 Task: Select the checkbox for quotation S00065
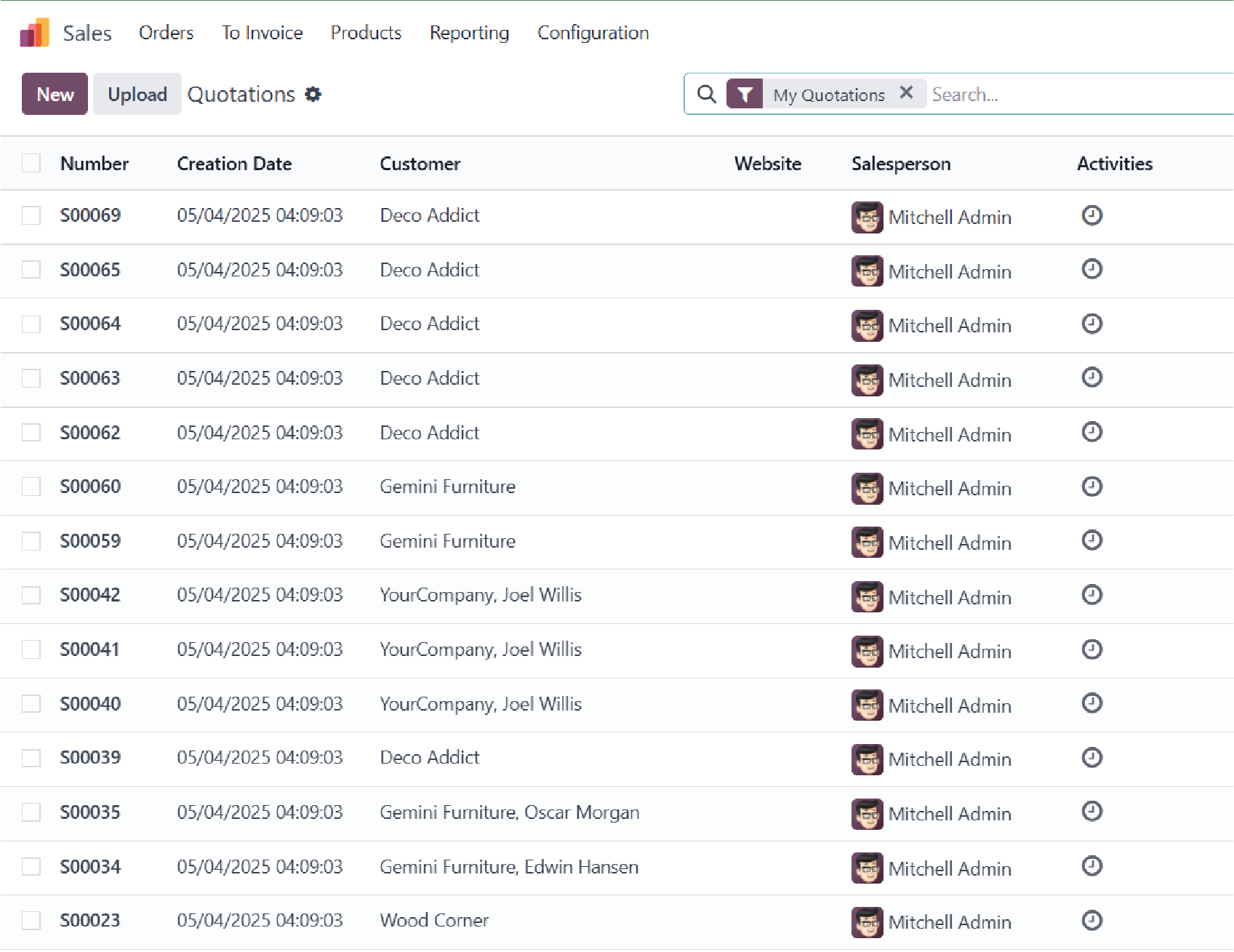[31, 270]
